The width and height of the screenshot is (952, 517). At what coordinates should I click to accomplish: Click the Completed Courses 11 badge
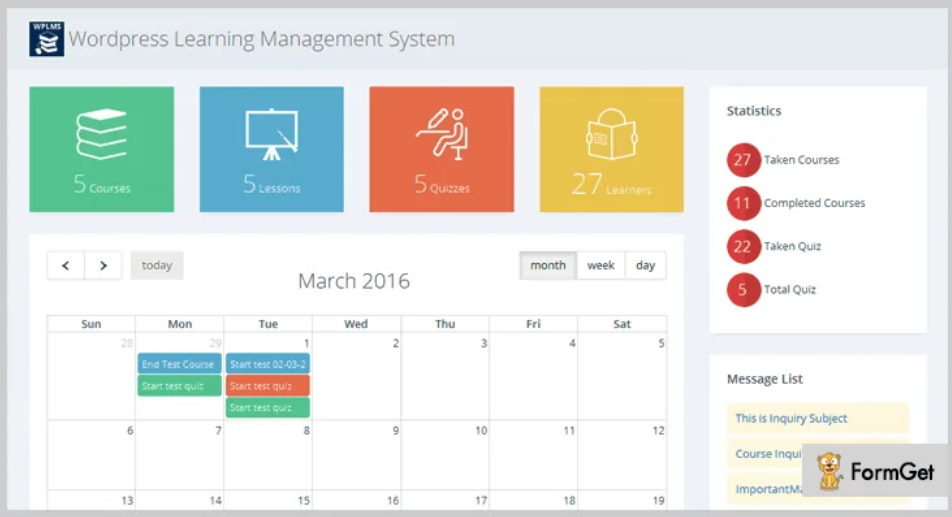(742, 203)
